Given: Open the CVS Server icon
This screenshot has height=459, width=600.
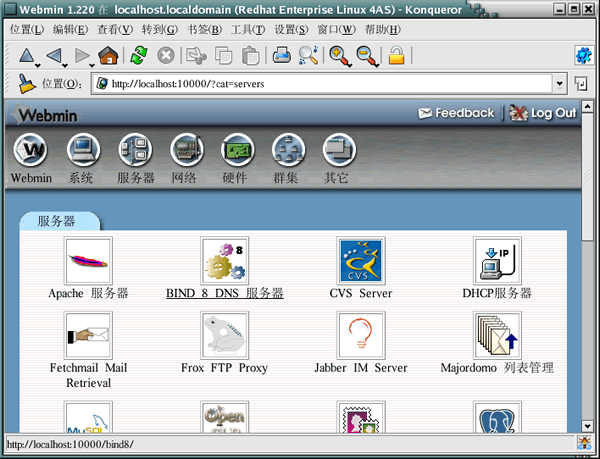Looking at the screenshot, I should 361,260.
